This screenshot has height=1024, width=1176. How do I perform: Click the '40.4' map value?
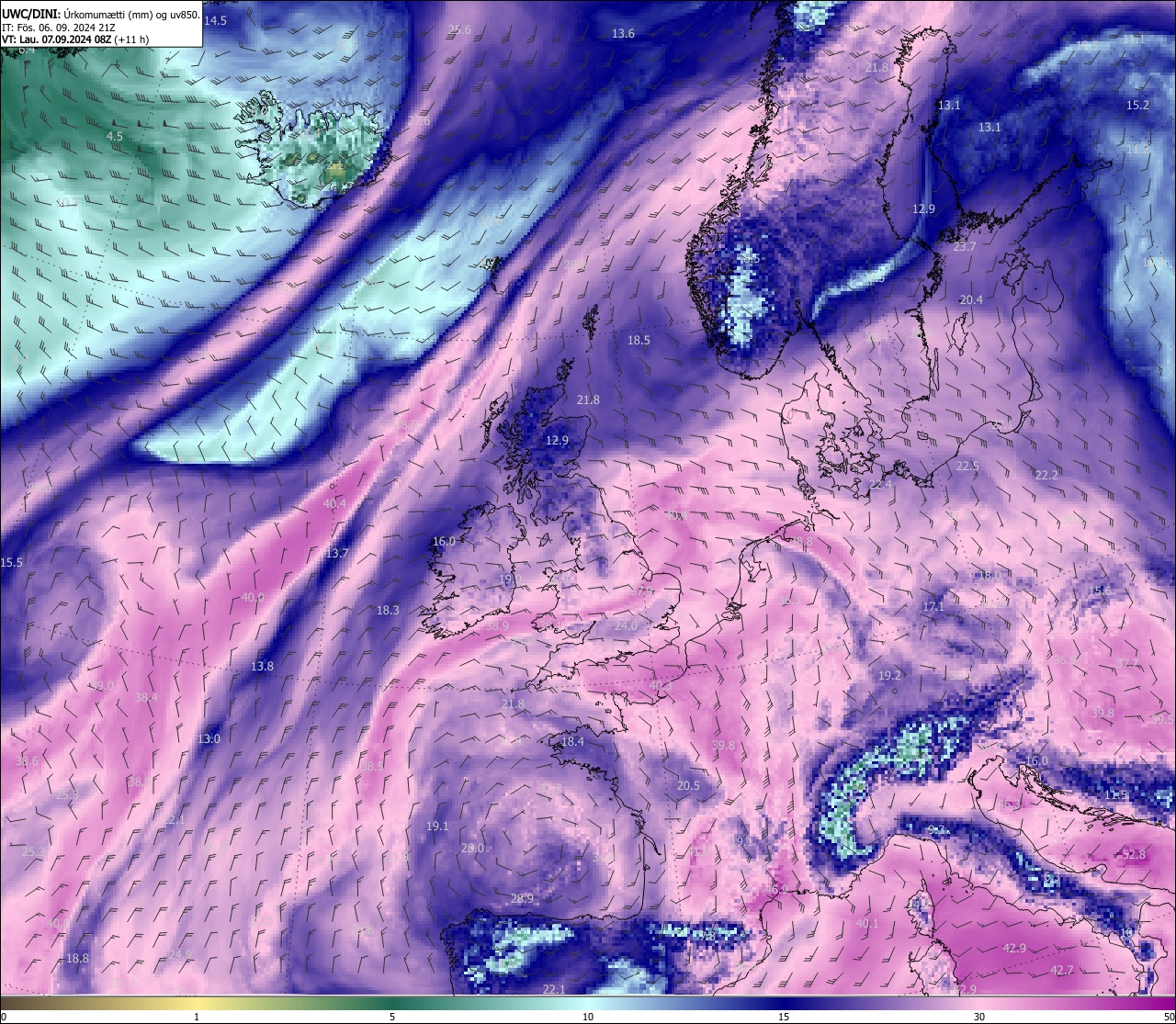(x=334, y=503)
